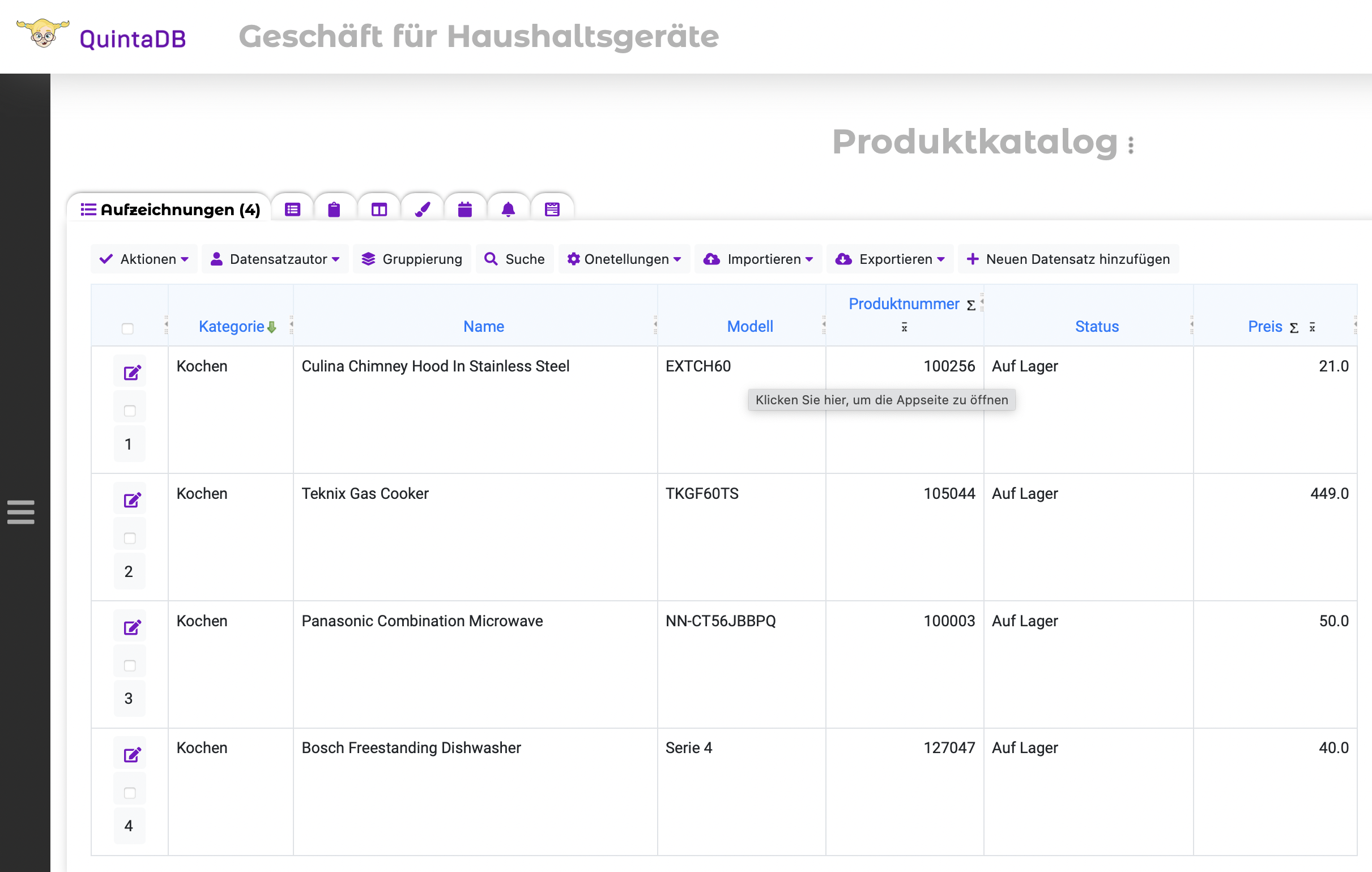Image resolution: width=1372 pixels, height=872 pixels.
Task: Expand the Exportieren dropdown
Action: click(890, 259)
